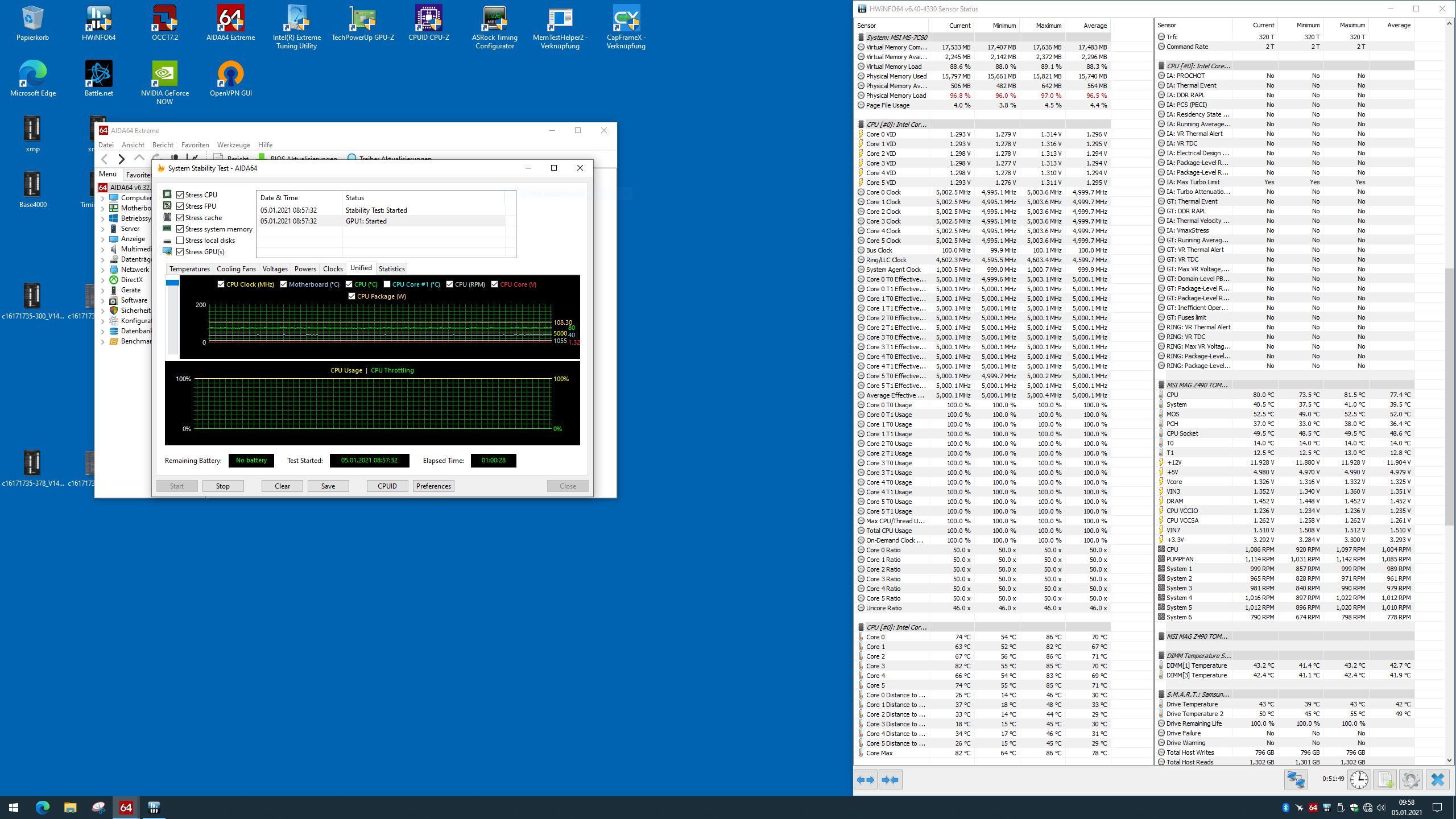Click Clear button in stability test
1456x819 pixels.
click(x=282, y=486)
